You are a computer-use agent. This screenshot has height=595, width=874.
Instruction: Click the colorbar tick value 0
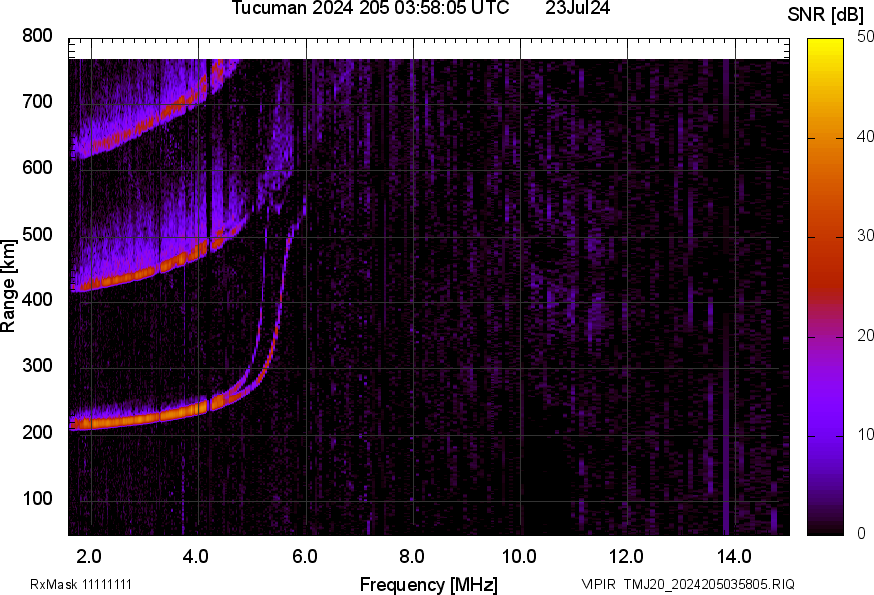click(x=861, y=534)
